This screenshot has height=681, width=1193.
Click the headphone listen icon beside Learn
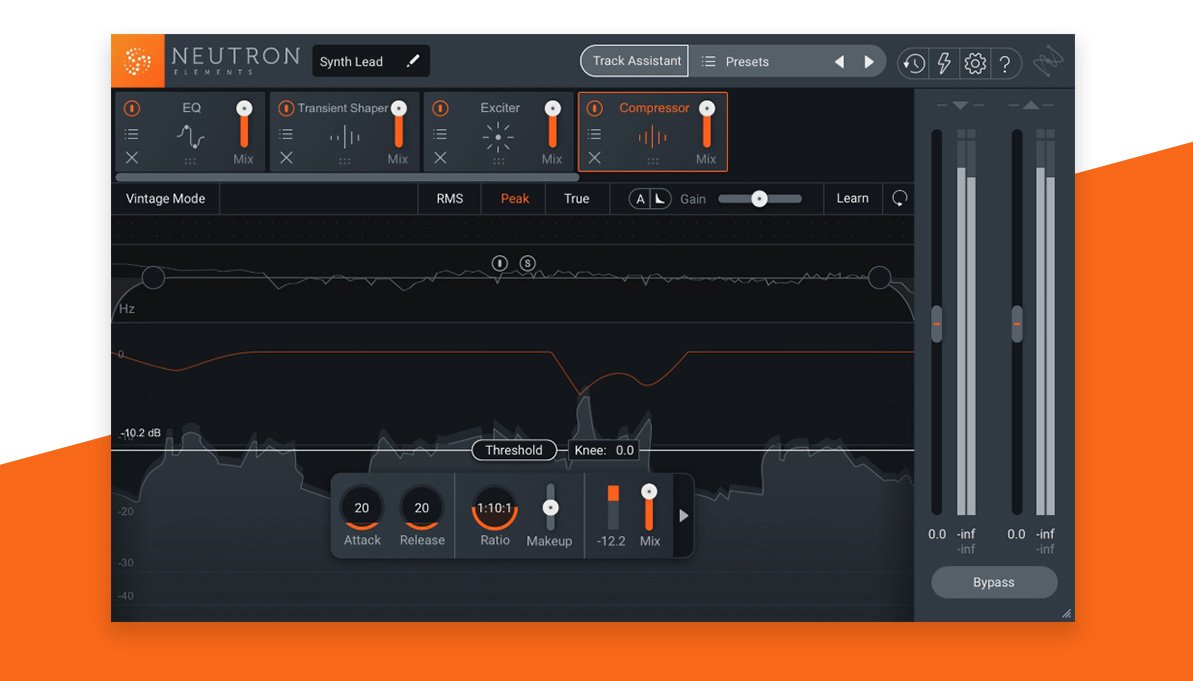point(898,199)
